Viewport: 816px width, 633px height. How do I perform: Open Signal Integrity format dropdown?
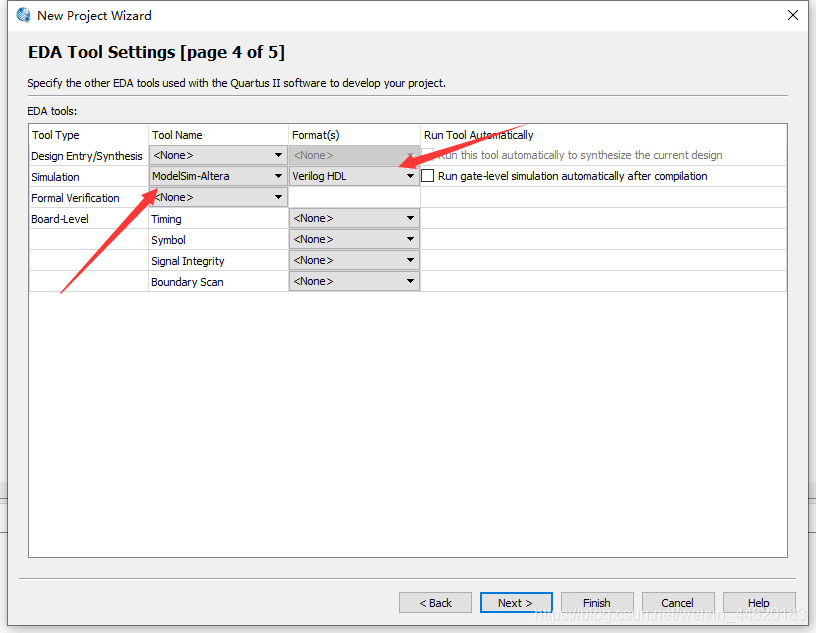click(354, 260)
